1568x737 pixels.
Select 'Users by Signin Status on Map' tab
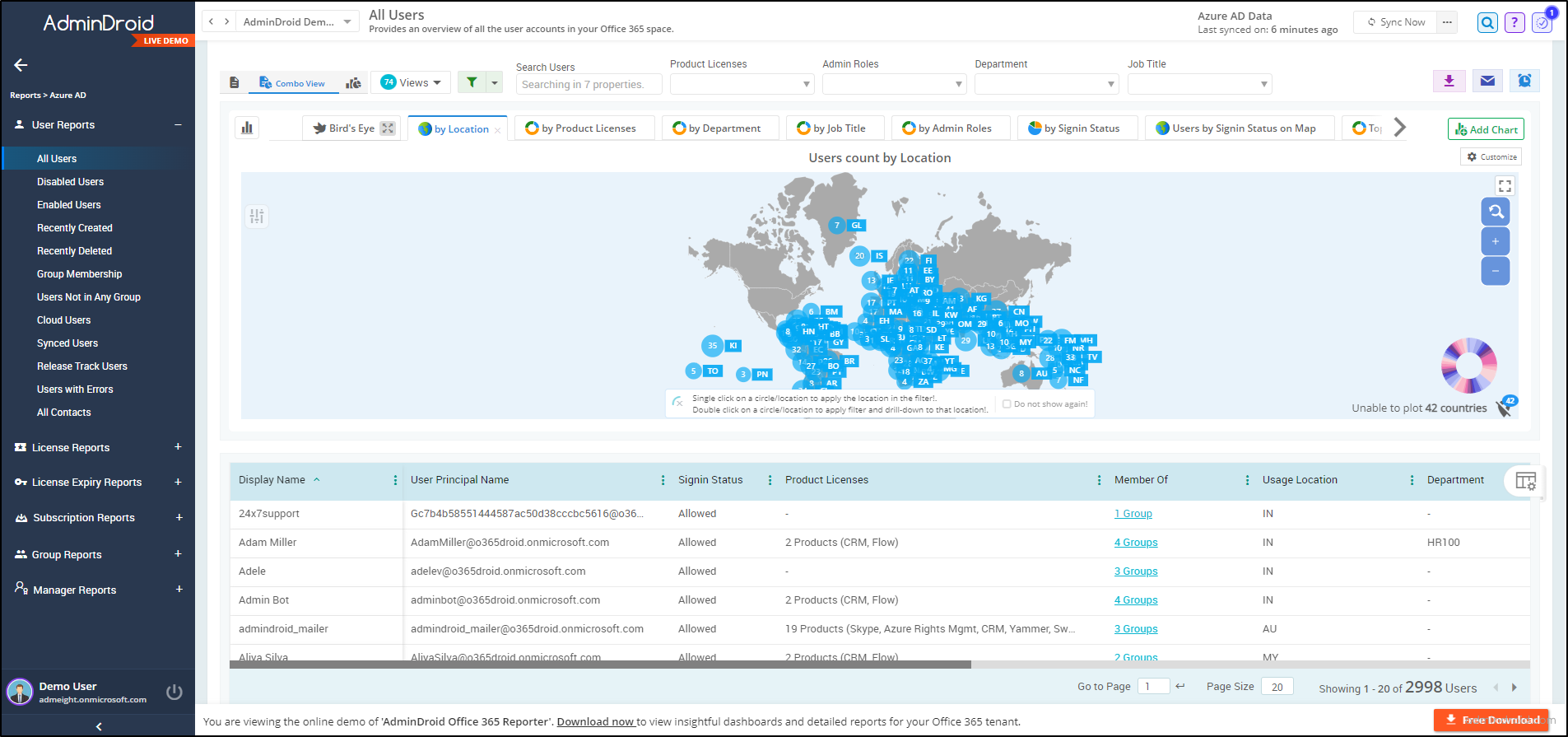click(1239, 128)
